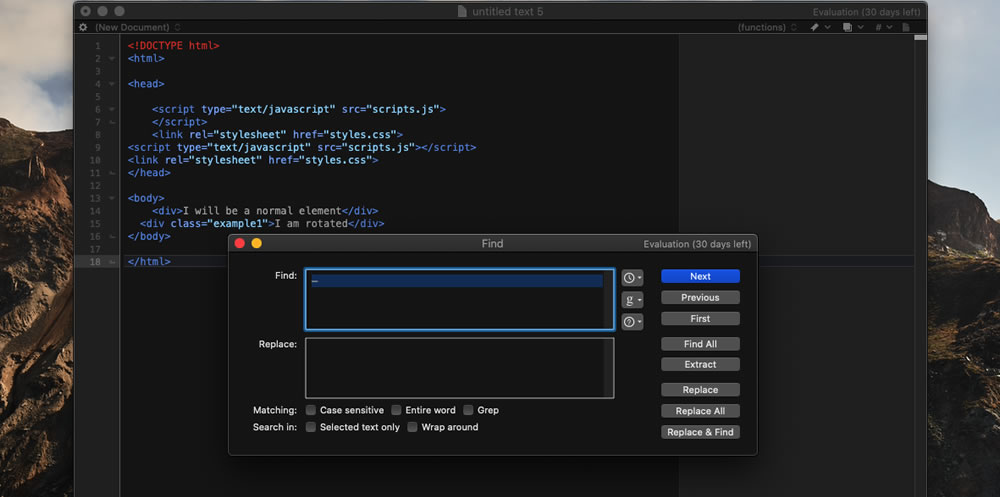Enable the Wrap around checkbox

(412, 427)
